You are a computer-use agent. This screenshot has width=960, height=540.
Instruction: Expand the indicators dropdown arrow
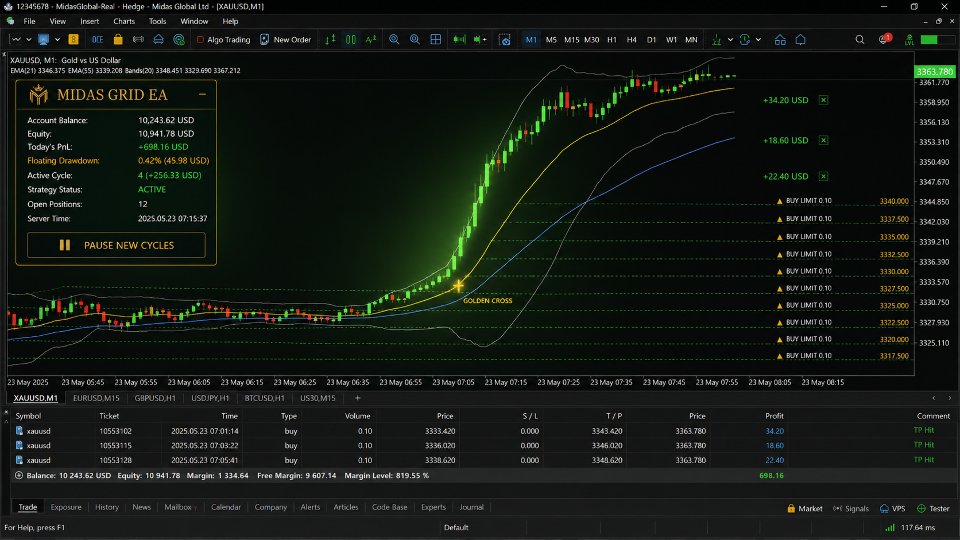[x=730, y=40]
